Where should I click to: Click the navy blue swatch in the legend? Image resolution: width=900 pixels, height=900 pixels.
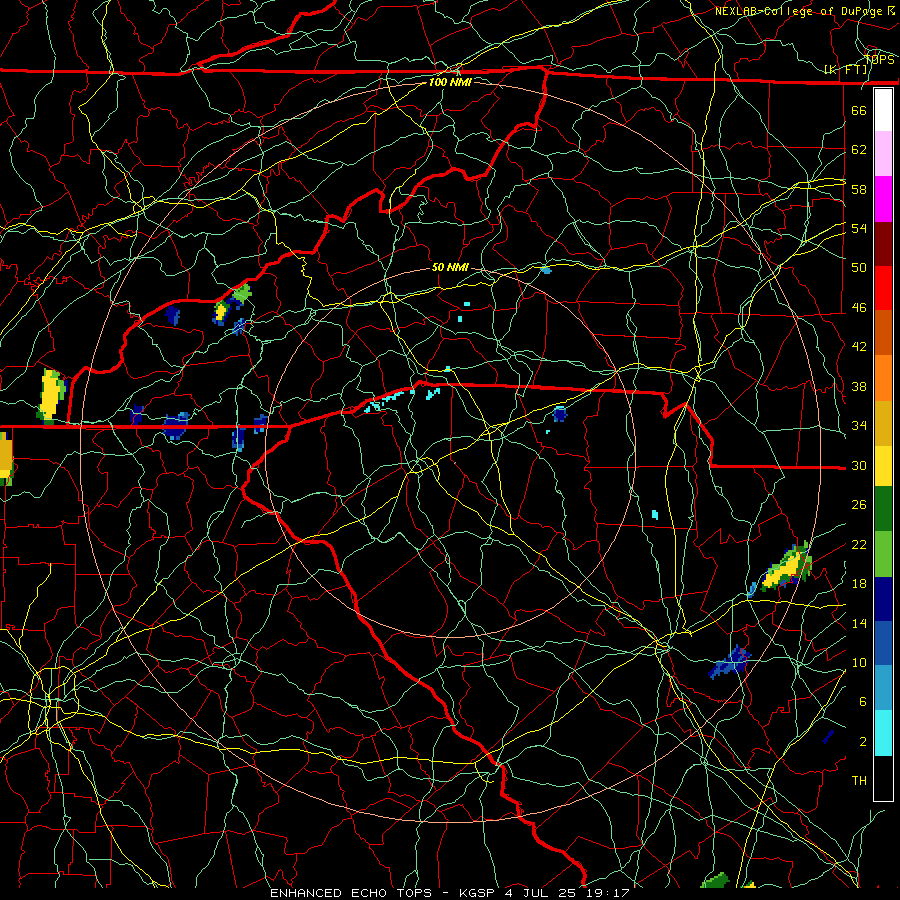pos(883,599)
